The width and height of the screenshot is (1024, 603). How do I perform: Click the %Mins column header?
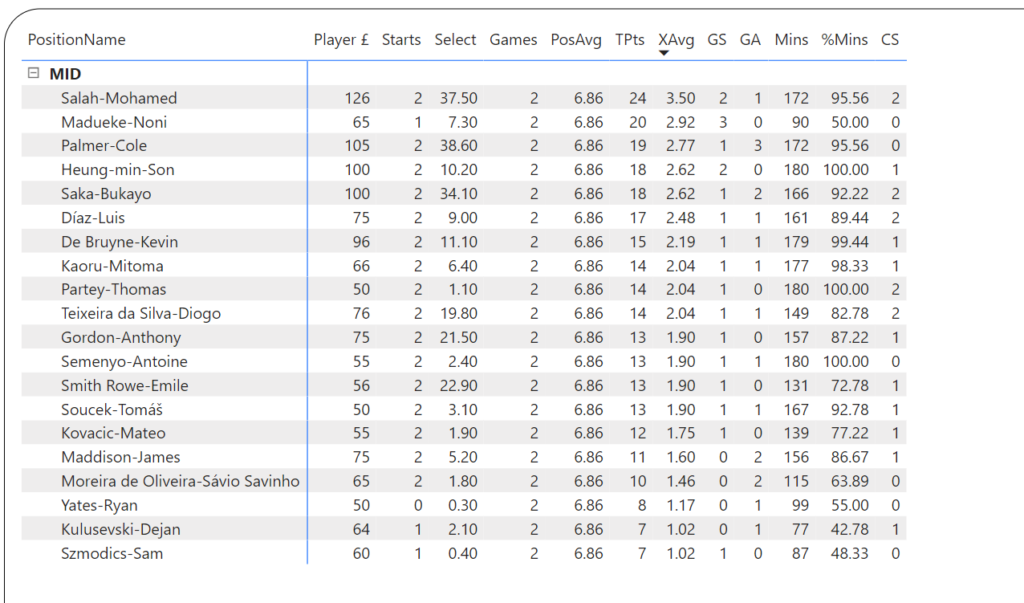pyautogui.click(x=844, y=40)
